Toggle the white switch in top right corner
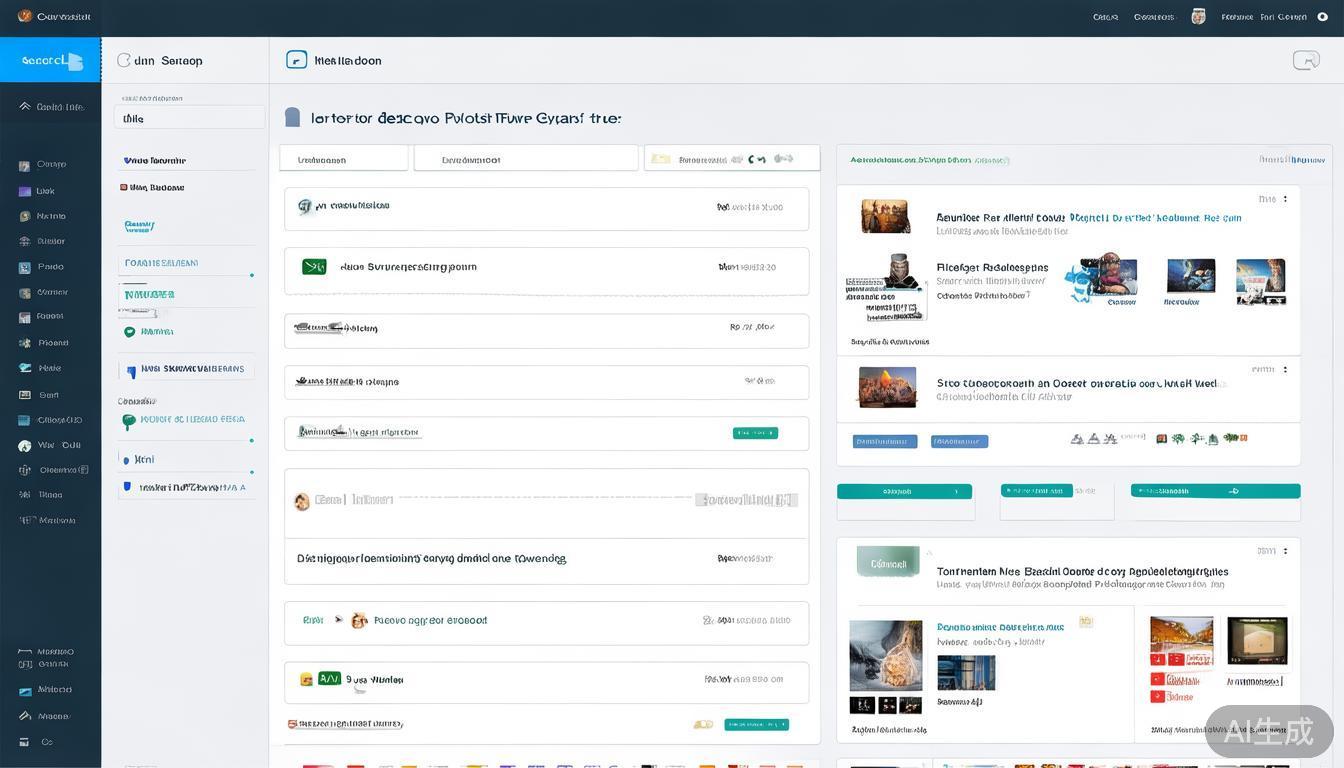 coord(1322,16)
